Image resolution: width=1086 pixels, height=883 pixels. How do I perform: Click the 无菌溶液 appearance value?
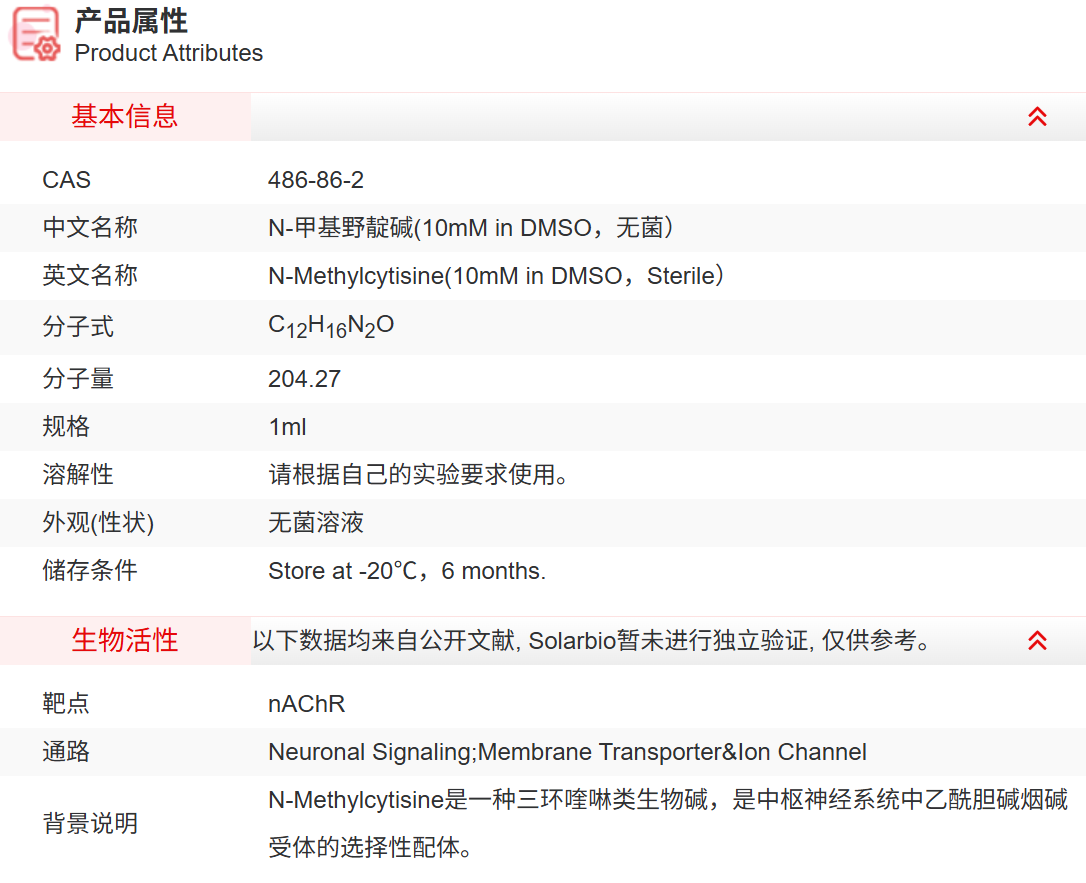point(316,523)
